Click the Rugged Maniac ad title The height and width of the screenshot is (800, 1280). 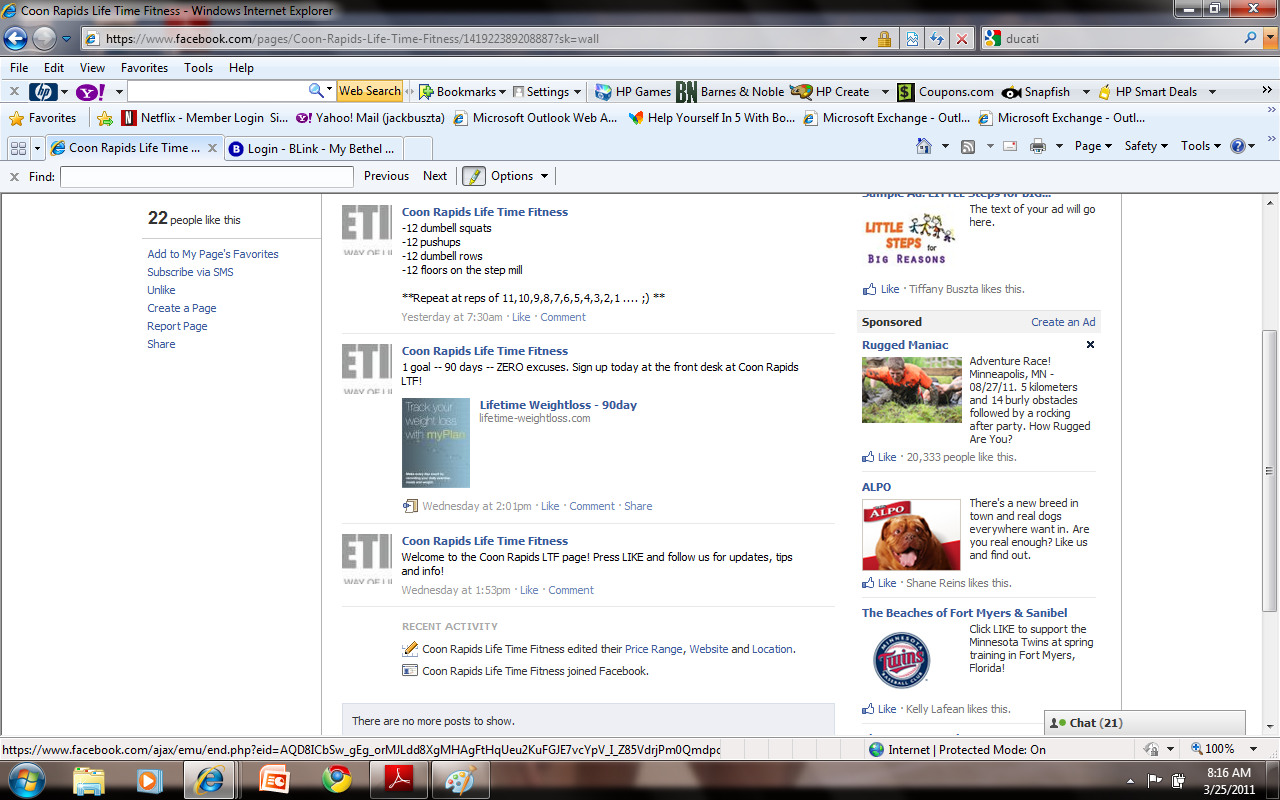pos(905,345)
